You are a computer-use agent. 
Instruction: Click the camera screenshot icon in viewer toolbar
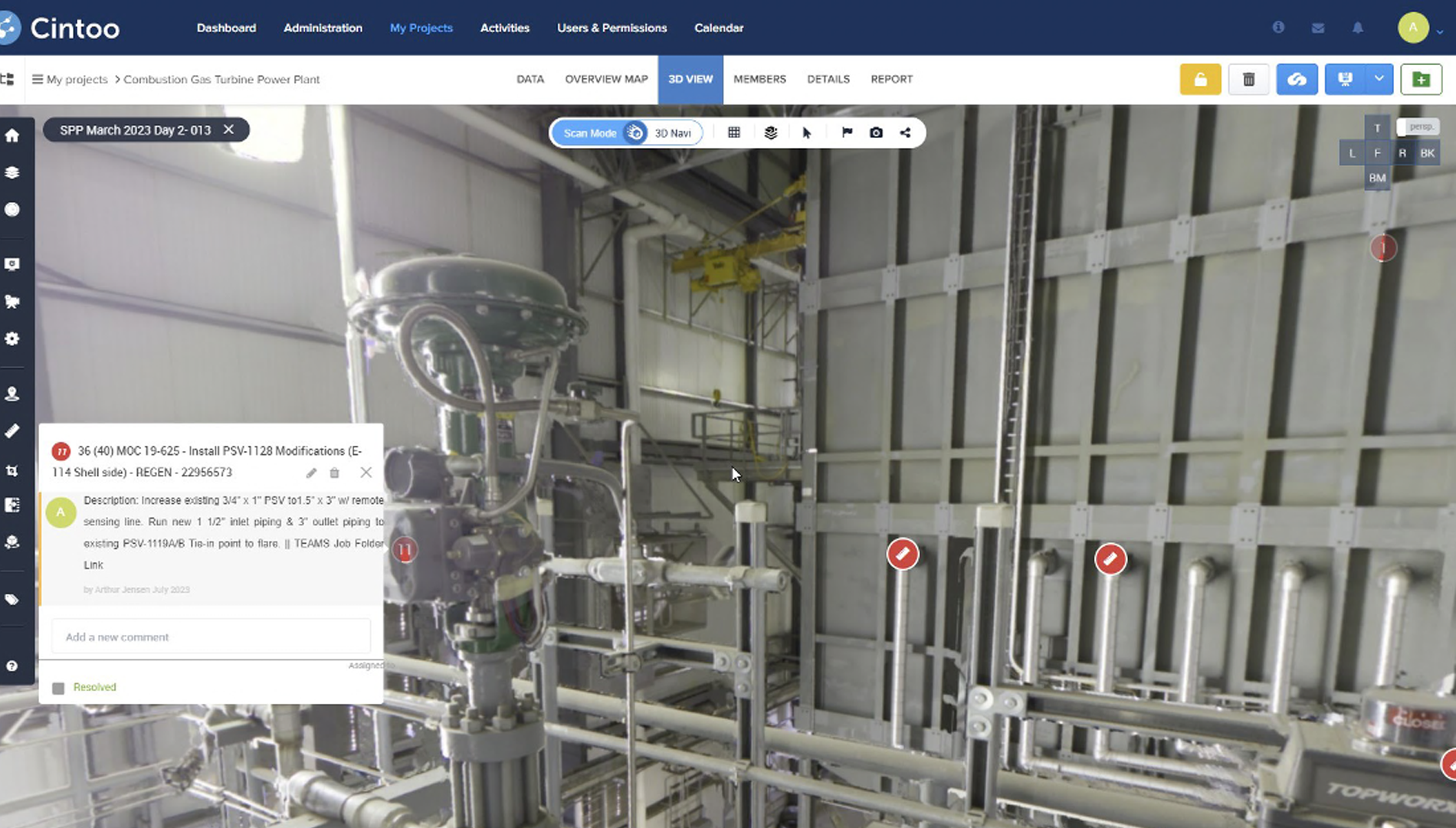click(x=876, y=133)
